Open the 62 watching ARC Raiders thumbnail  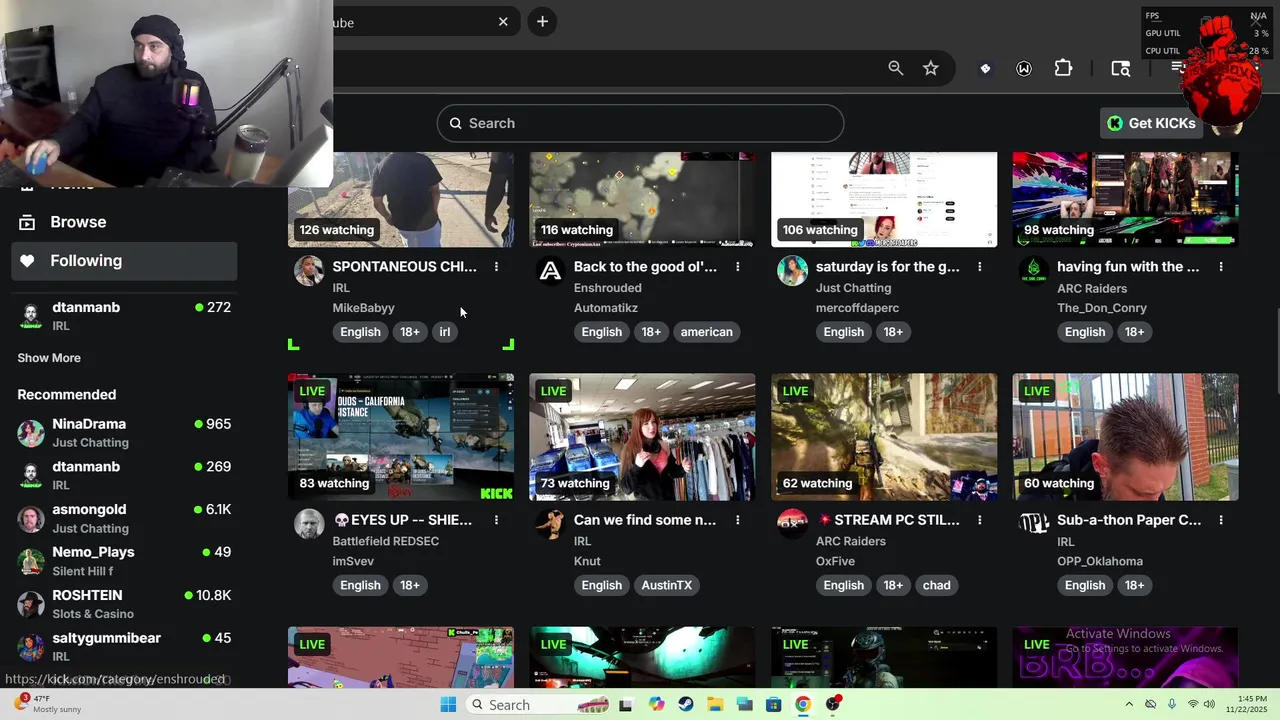pos(884,437)
